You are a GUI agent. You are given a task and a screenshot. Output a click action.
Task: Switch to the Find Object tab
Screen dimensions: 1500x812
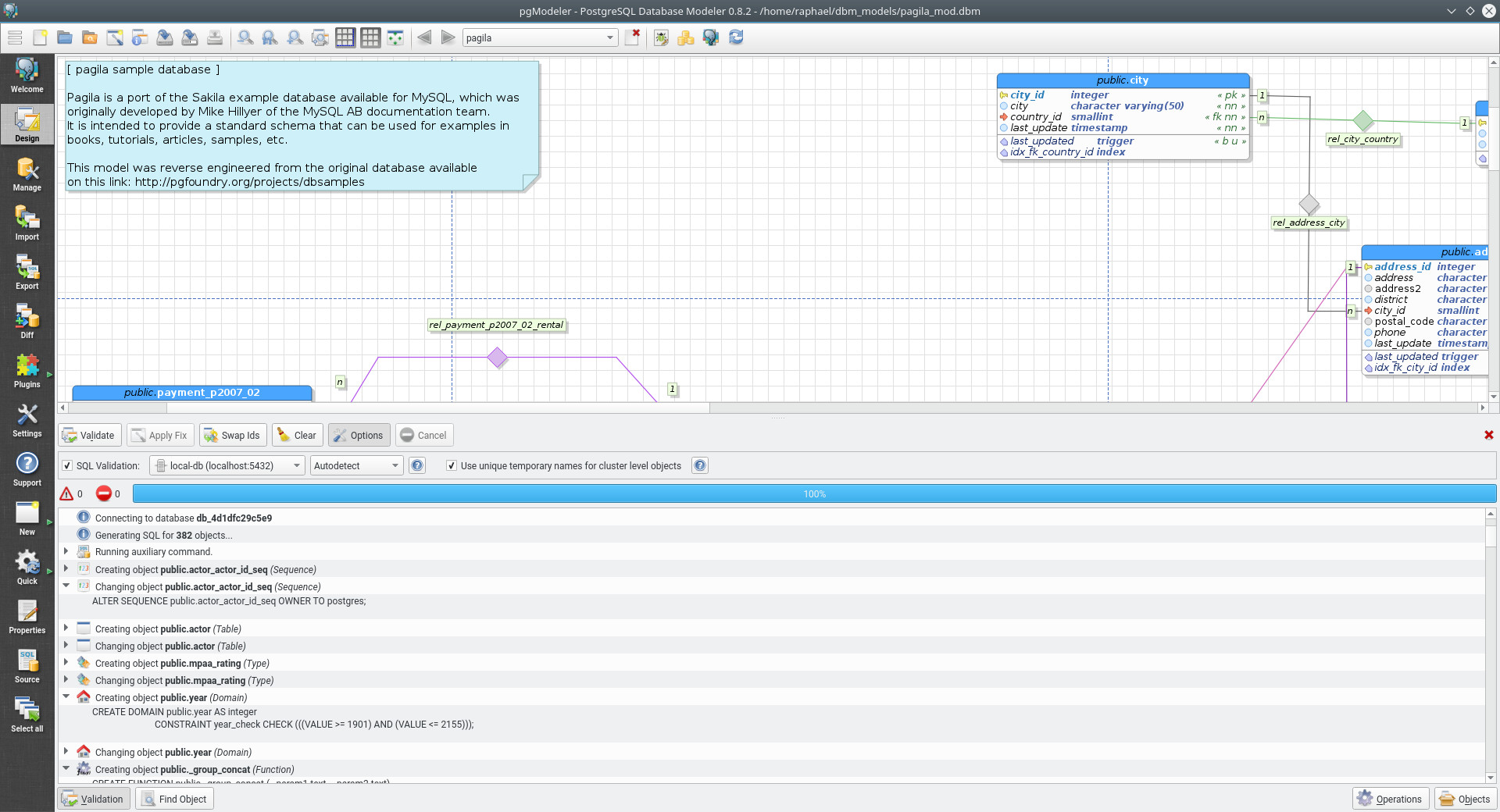pyautogui.click(x=175, y=799)
